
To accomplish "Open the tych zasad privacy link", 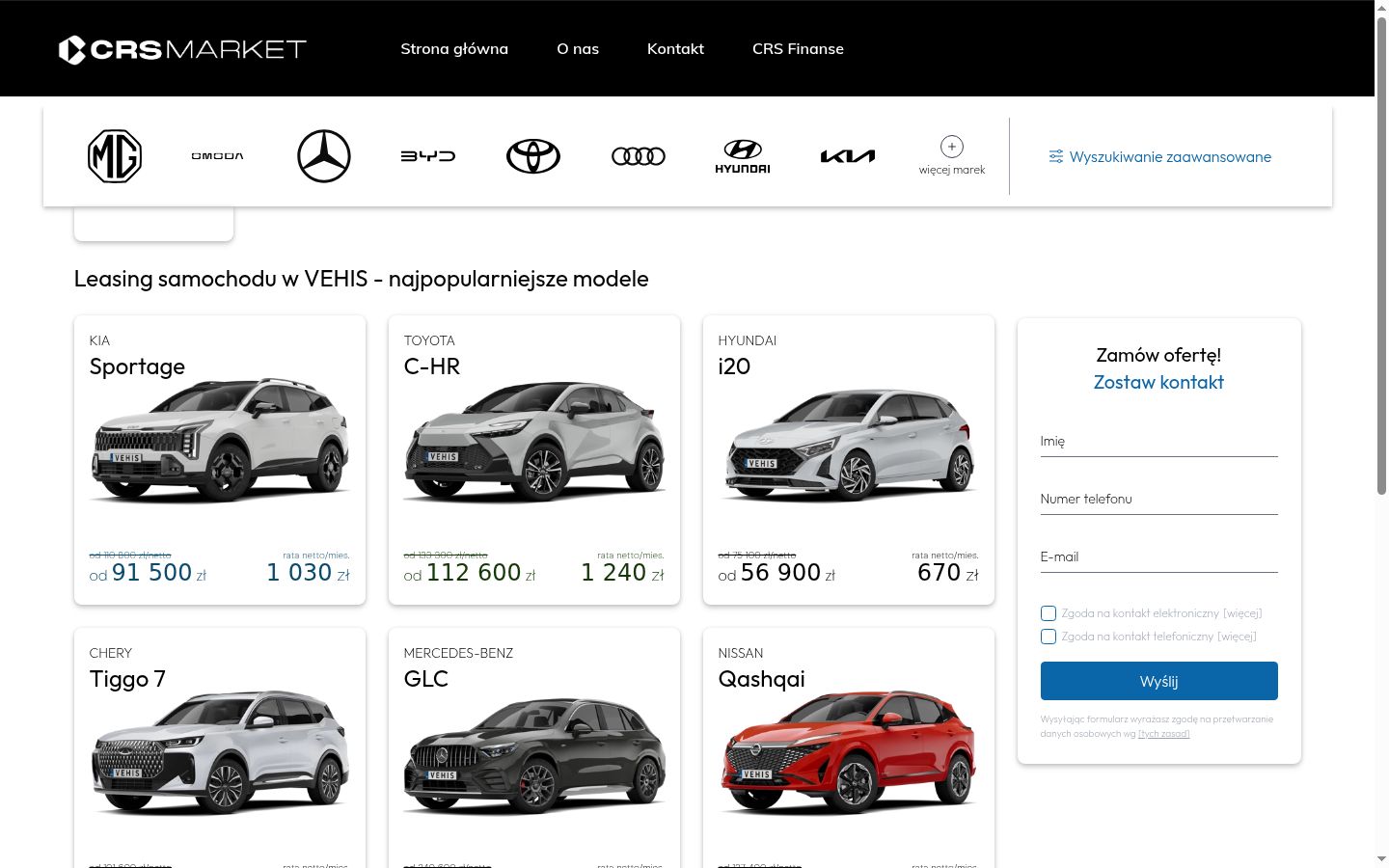I will [1164, 734].
